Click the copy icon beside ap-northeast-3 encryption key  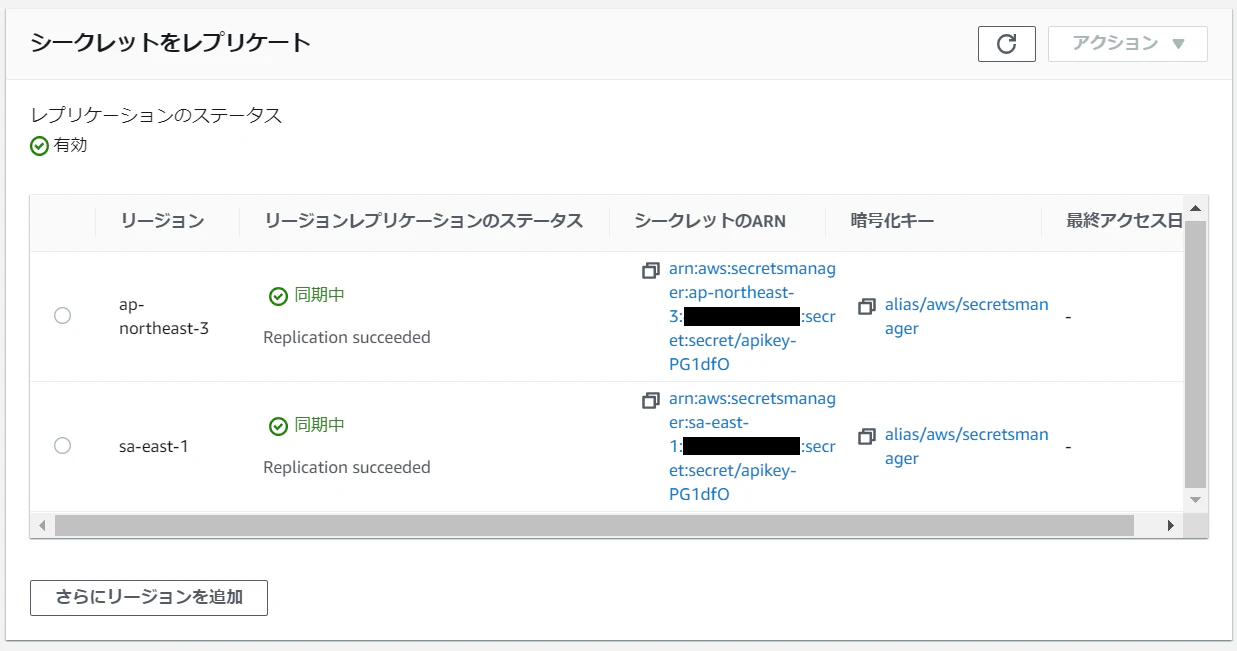[866, 306]
